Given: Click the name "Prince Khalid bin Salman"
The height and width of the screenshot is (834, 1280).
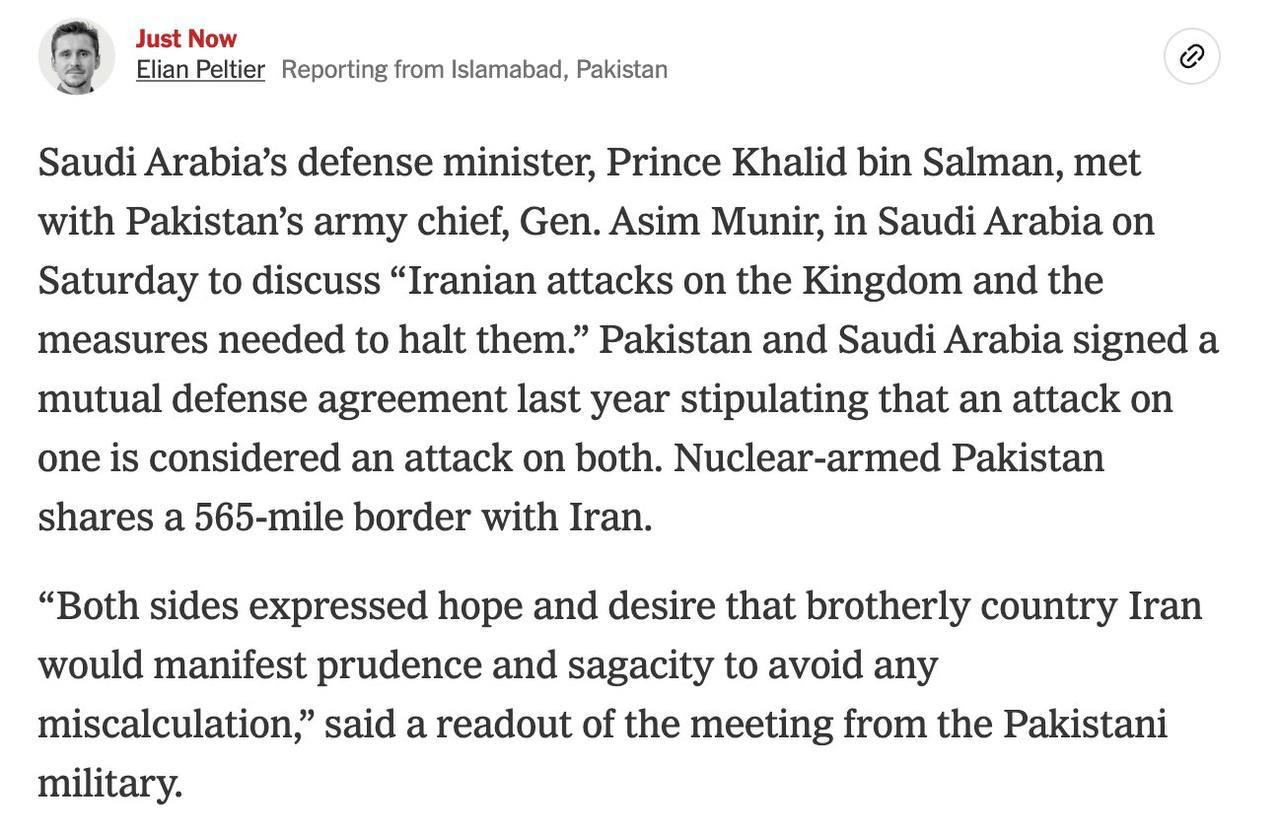Looking at the screenshot, I should 834,163.
